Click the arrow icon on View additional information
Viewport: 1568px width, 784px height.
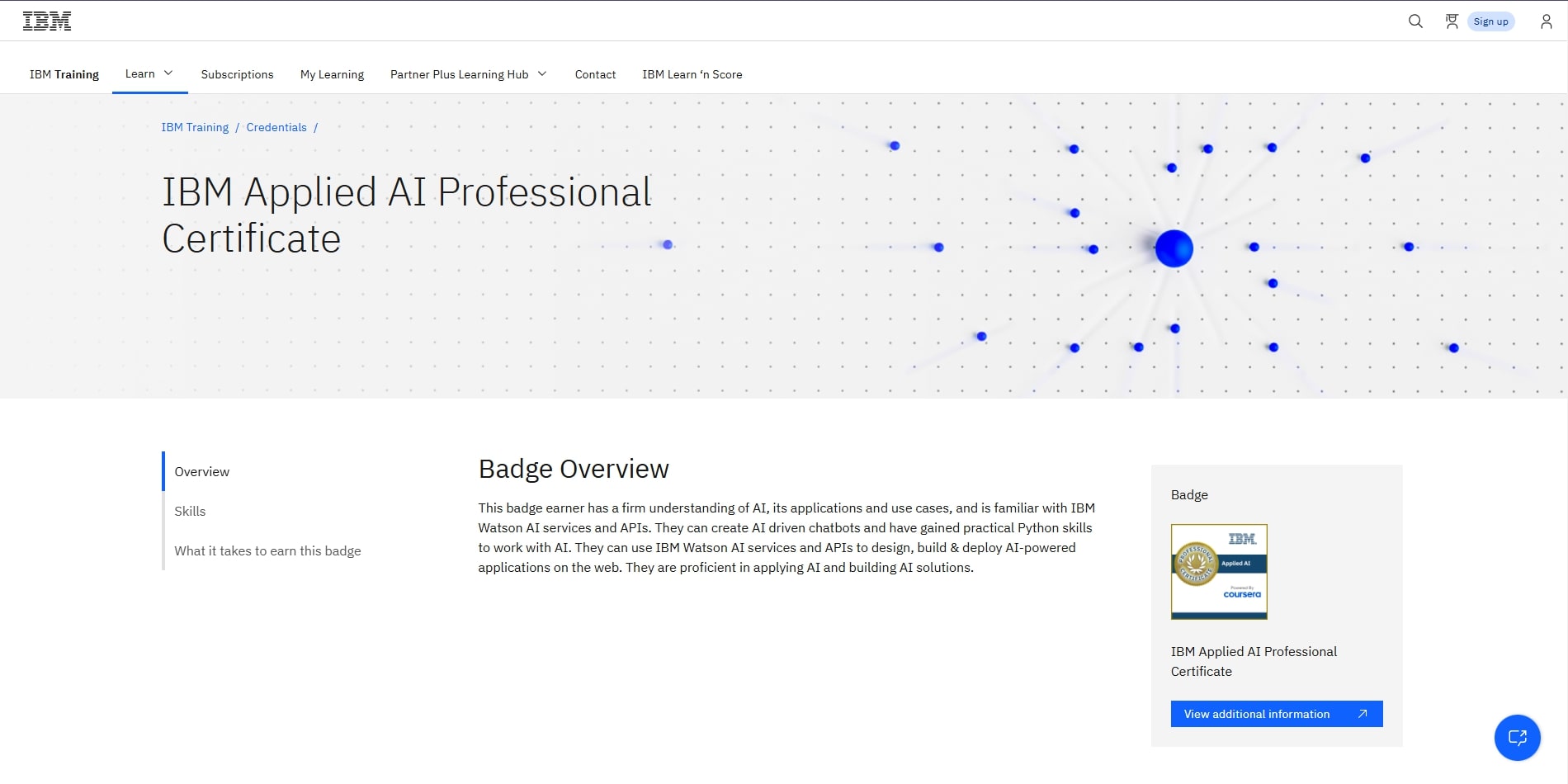pos(1363,714)
